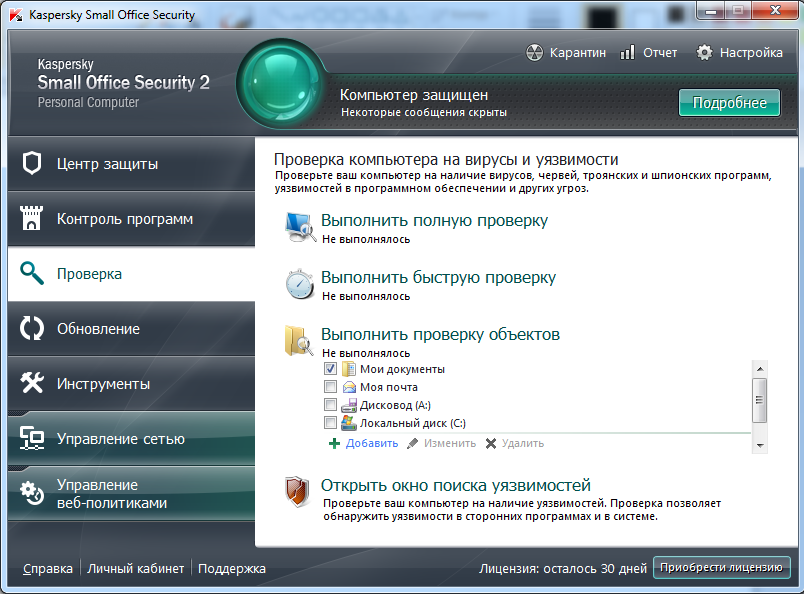
Task: Click the network computers icon for Управление сетью
Action: point(32,438)
